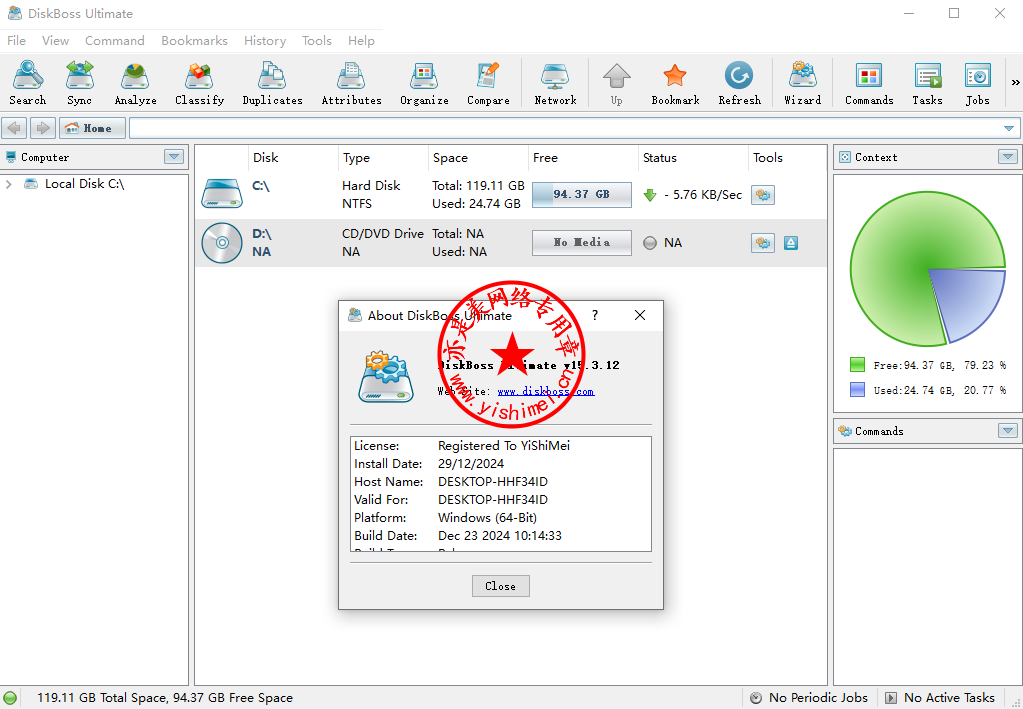Dismiss About dialog with the X button

click(640, 316)
